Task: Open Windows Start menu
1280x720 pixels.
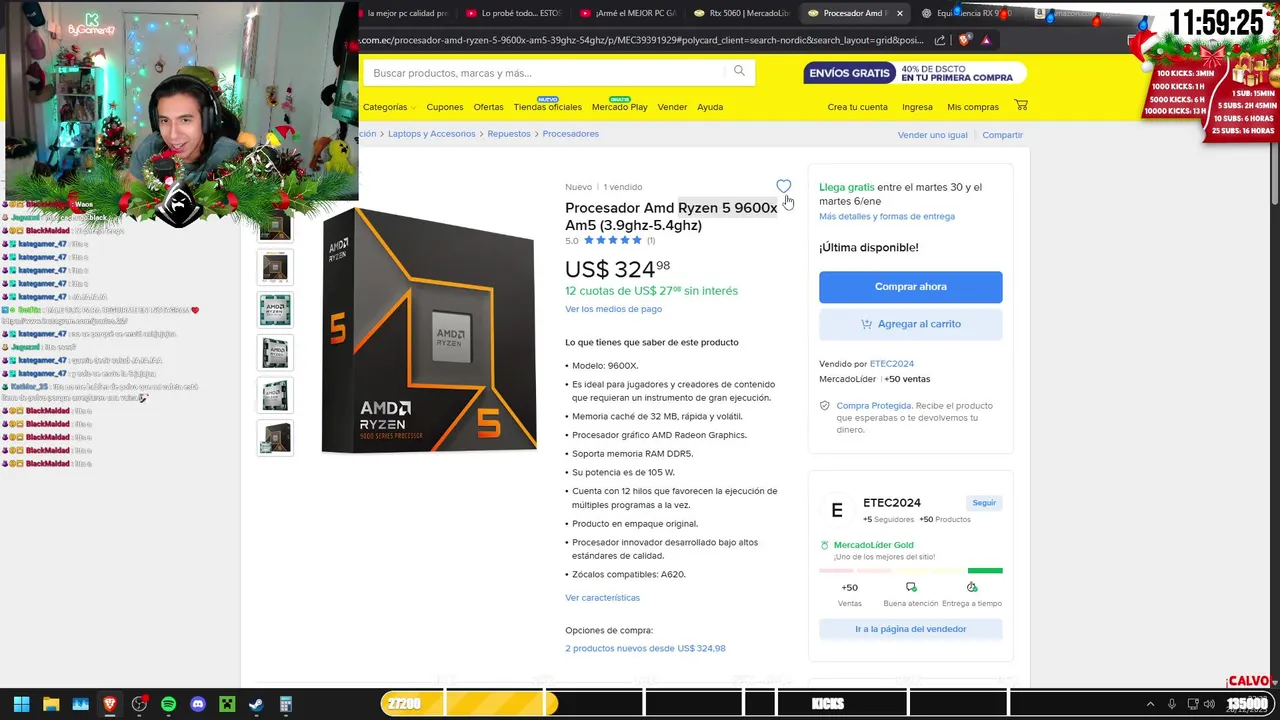Action: click(x=21, y=704)
